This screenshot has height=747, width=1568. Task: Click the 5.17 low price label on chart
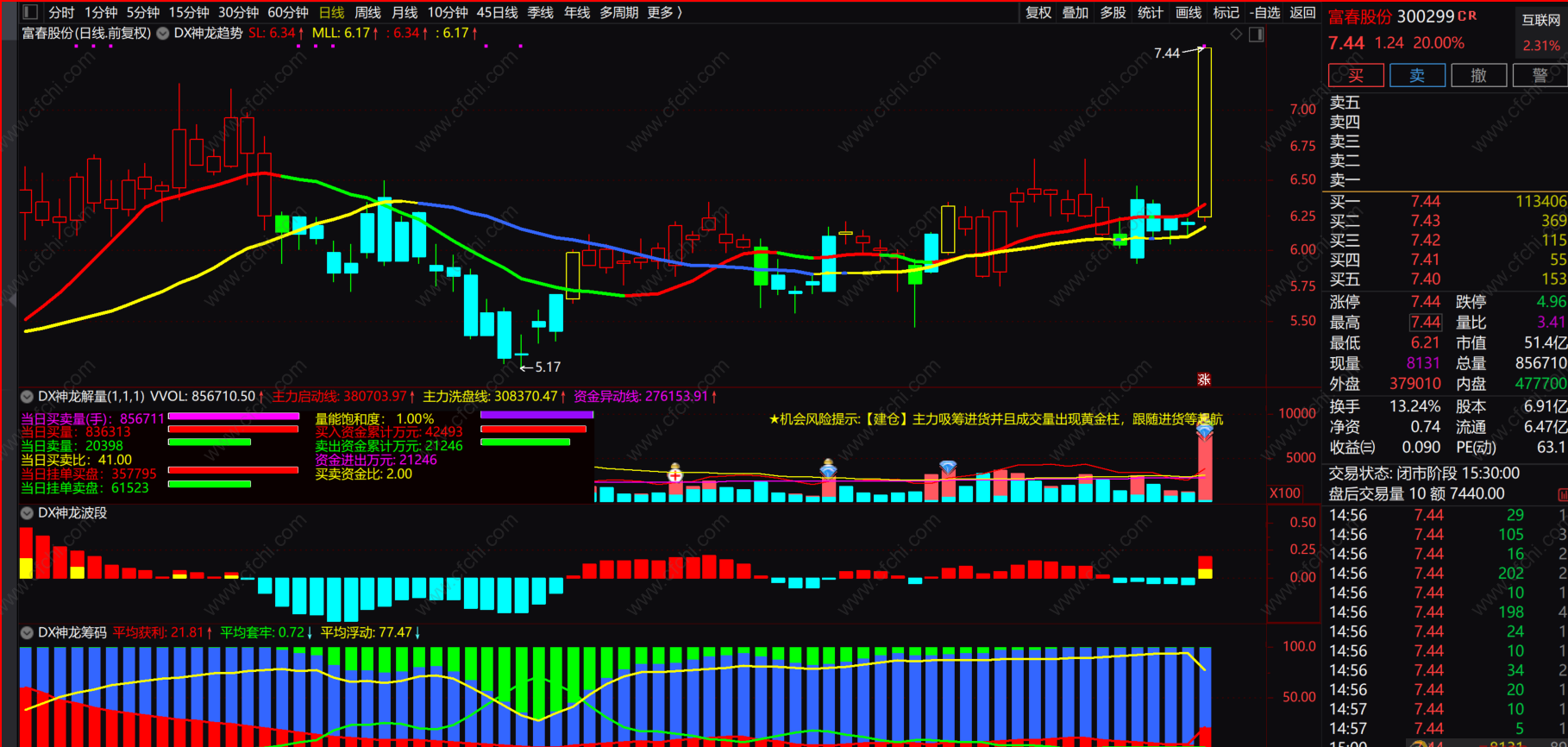coord(548,367)
